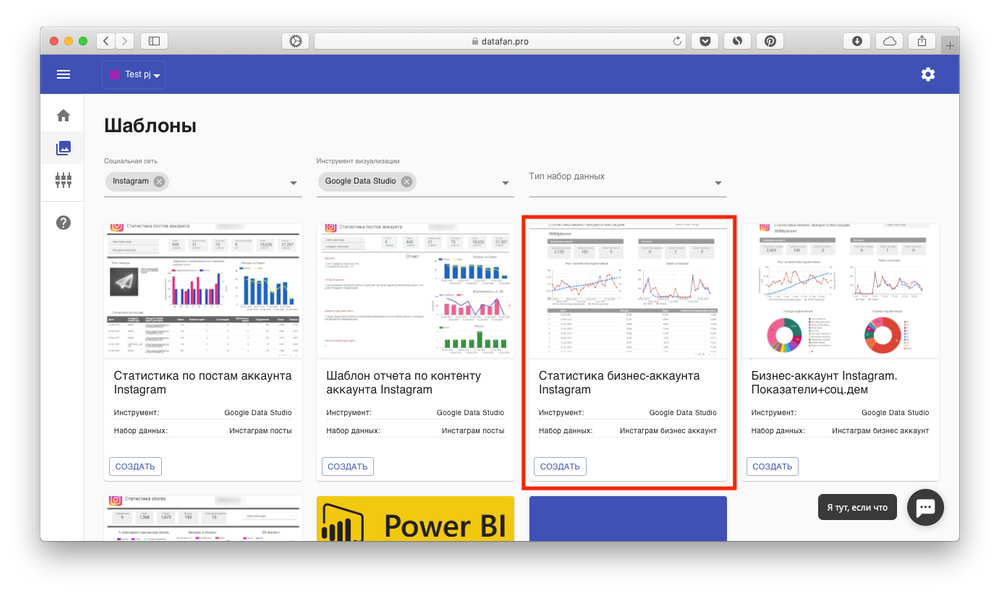Click title 'Шаблон отчета по контенту аккаунта Instagram'
The height and width of the screenshot is (595, 1000).
point(403,383)
